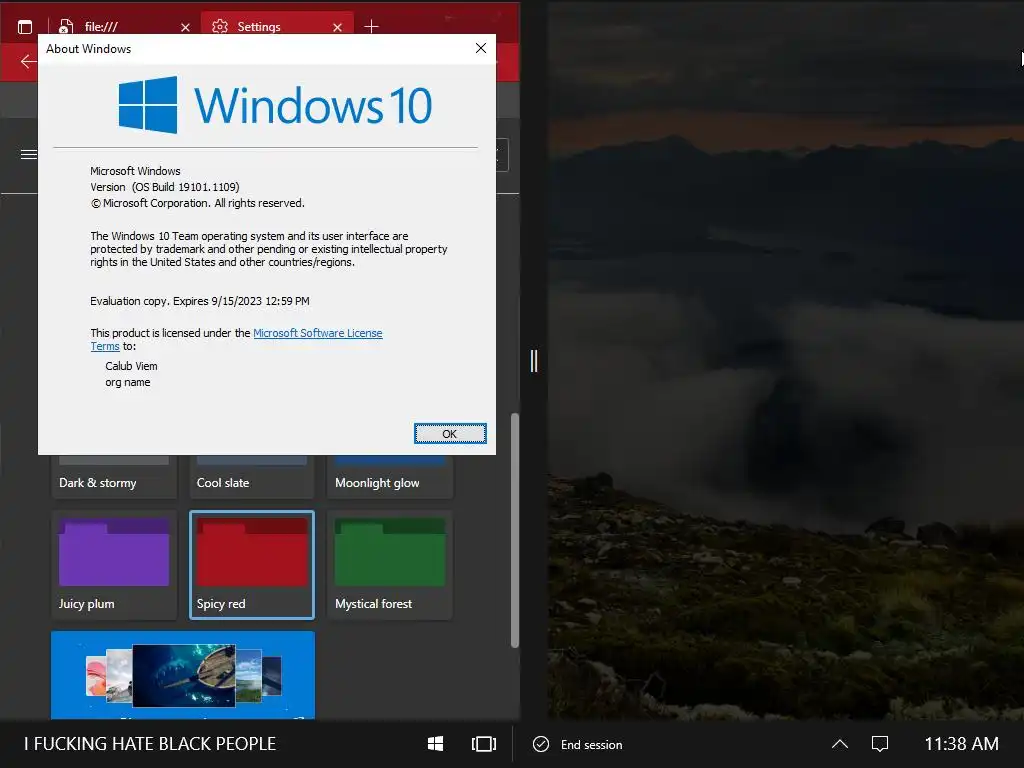The image size is (1024, 768).
Task: Close the Settings tab
Action: pos(337,27)
